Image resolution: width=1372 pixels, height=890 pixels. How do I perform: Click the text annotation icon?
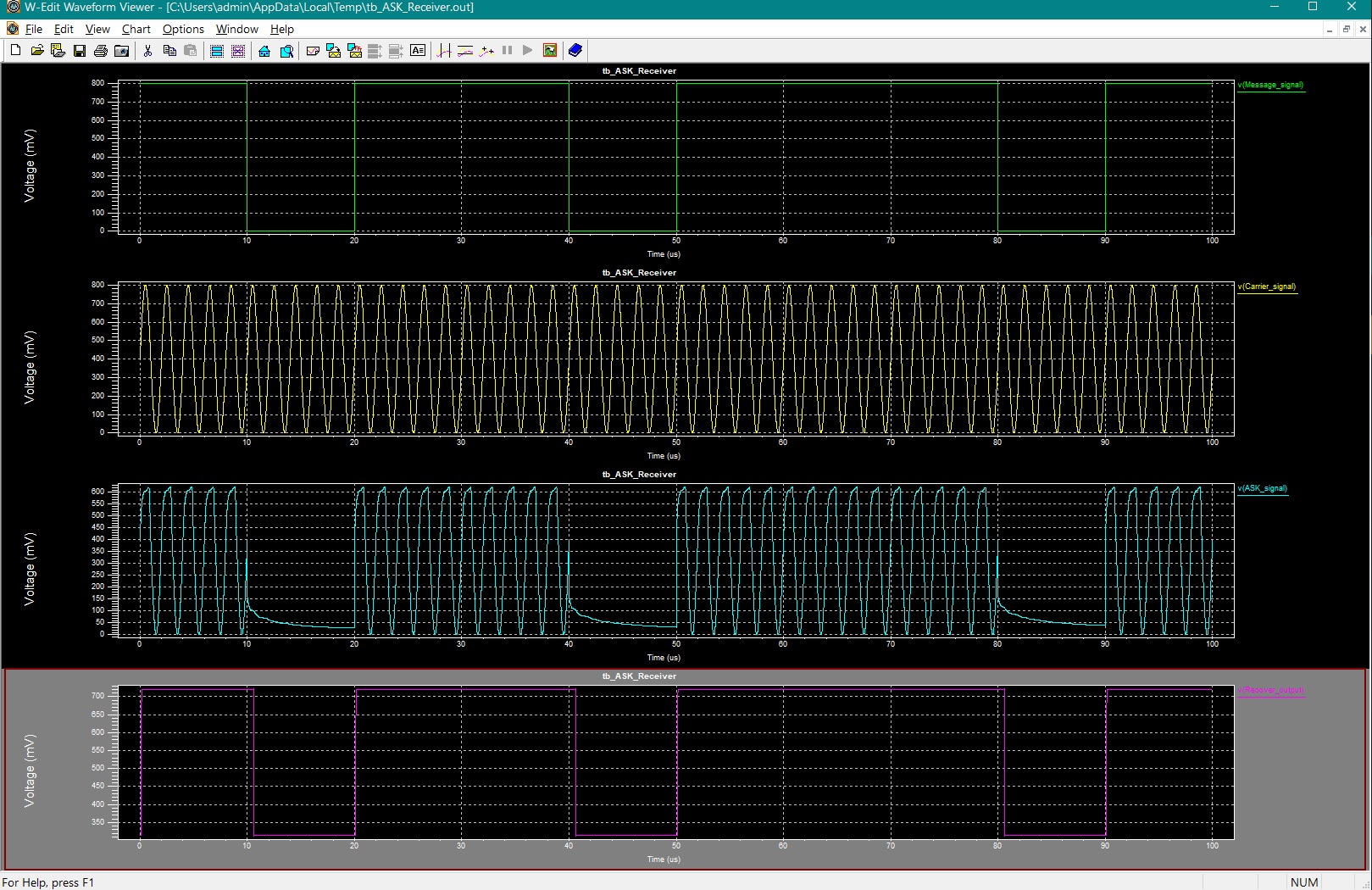tap(418, 51)
